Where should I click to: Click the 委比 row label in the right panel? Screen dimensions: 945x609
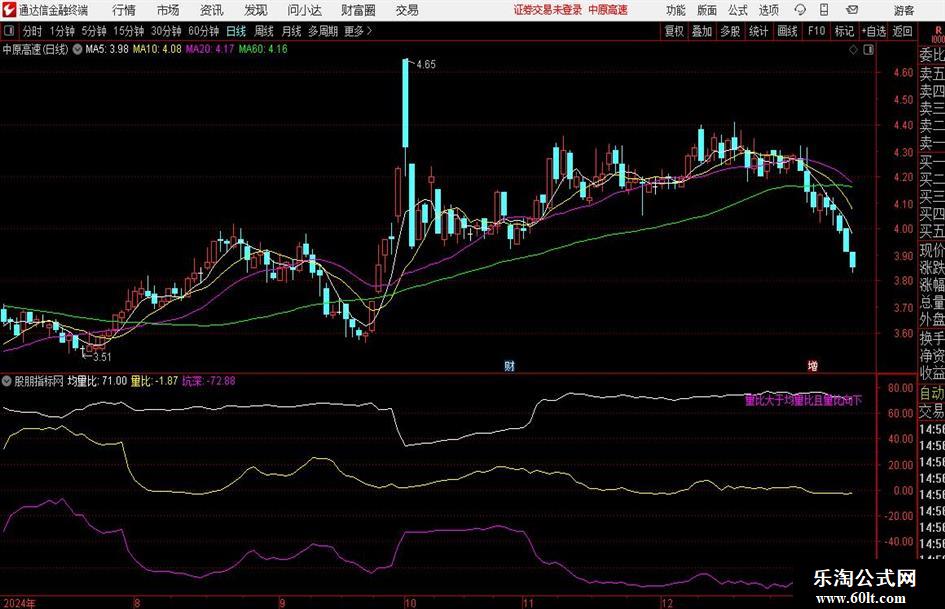point(932,55)
